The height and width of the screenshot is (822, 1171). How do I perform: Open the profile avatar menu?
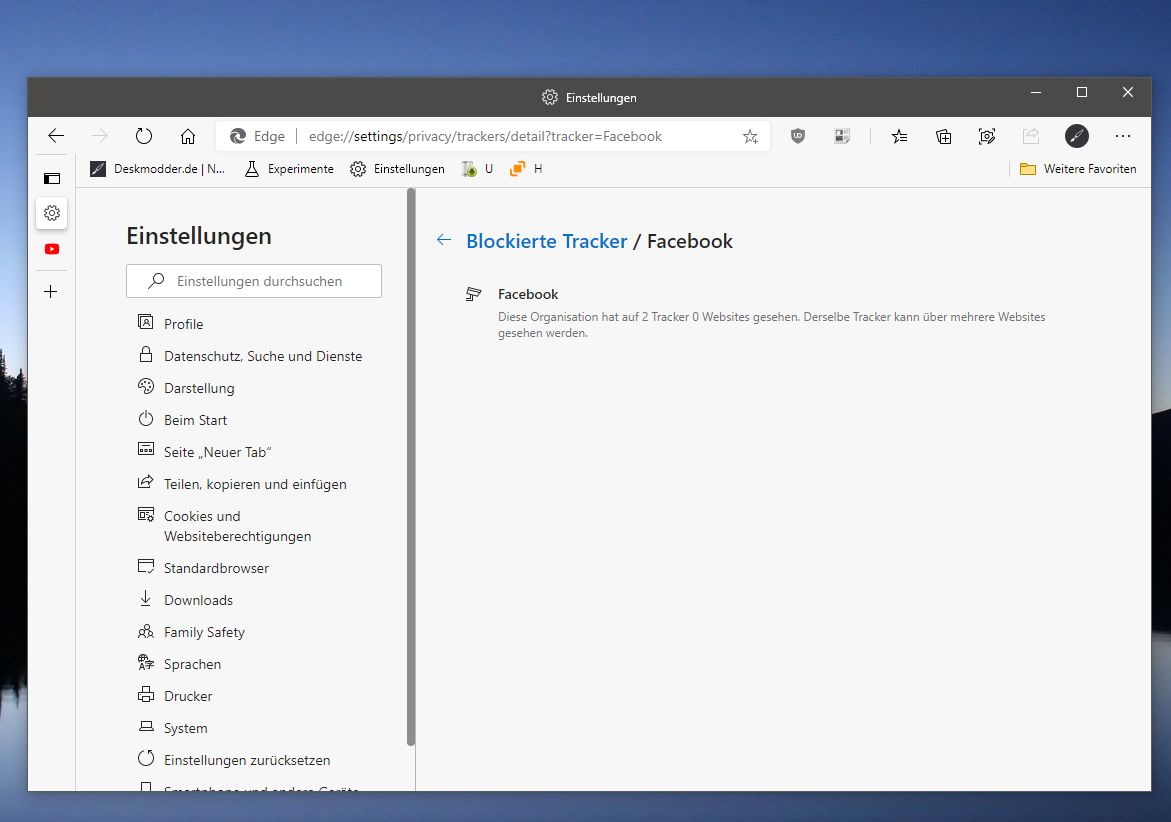tap(1076, 136)
